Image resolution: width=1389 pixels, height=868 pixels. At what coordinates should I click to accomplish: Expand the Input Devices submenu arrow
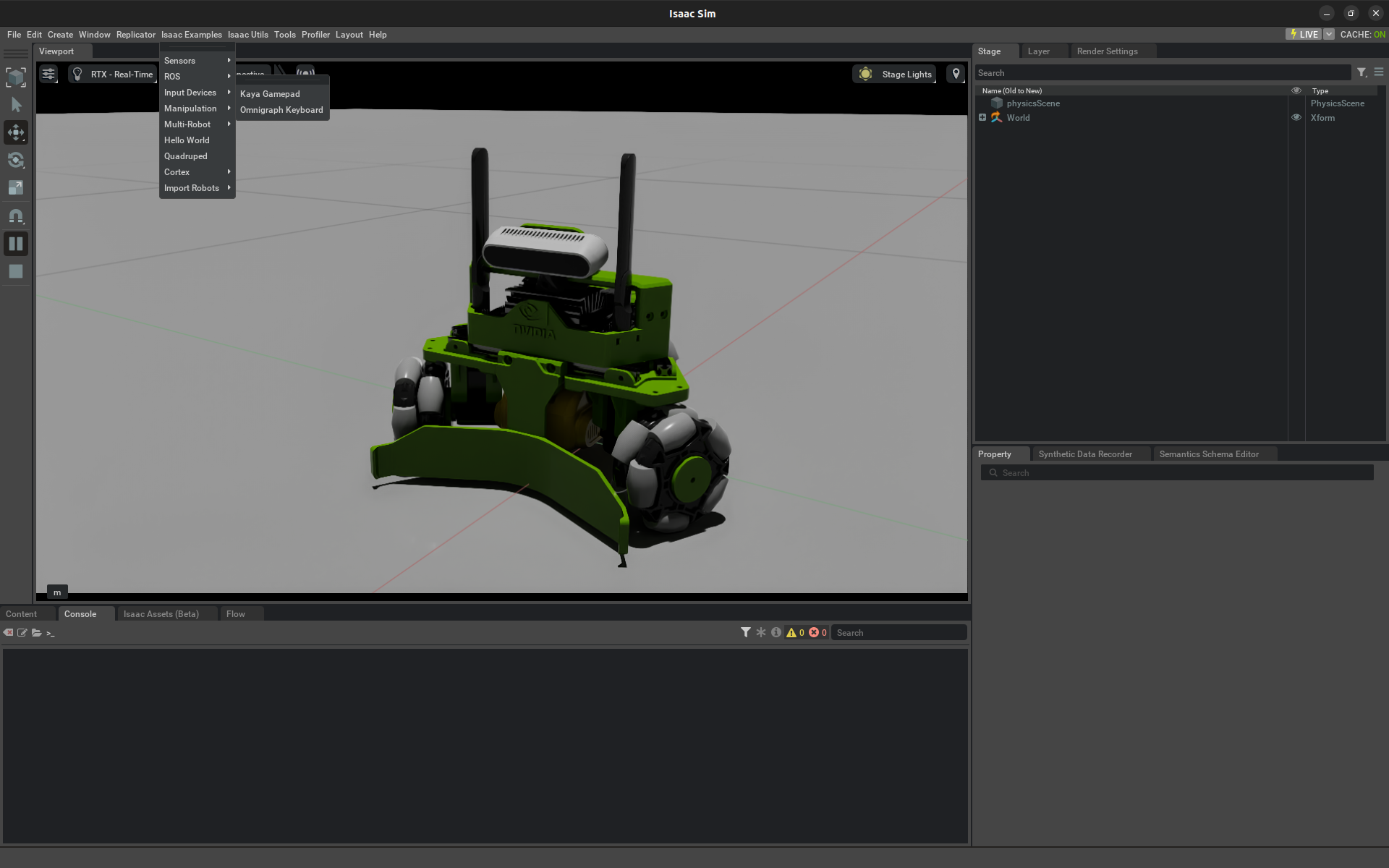[229, 92]
